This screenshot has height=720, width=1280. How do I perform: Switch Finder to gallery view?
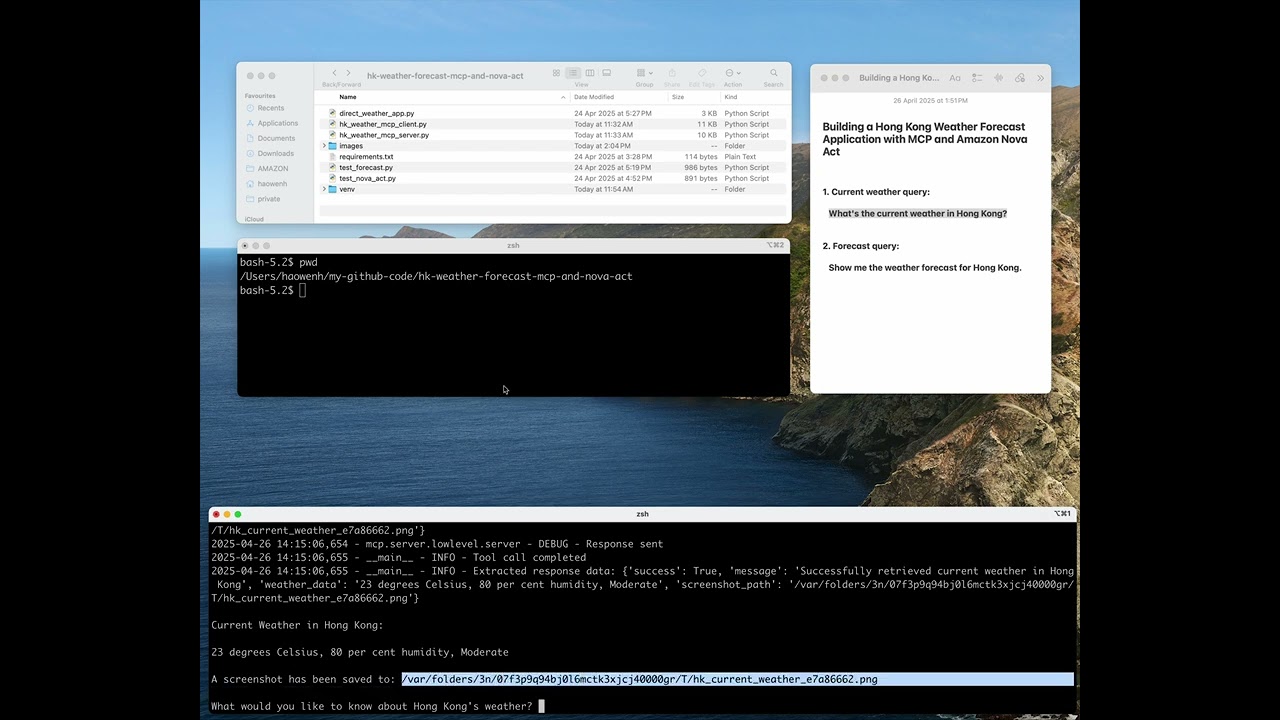pyautogui.click(x=606, y=73)
